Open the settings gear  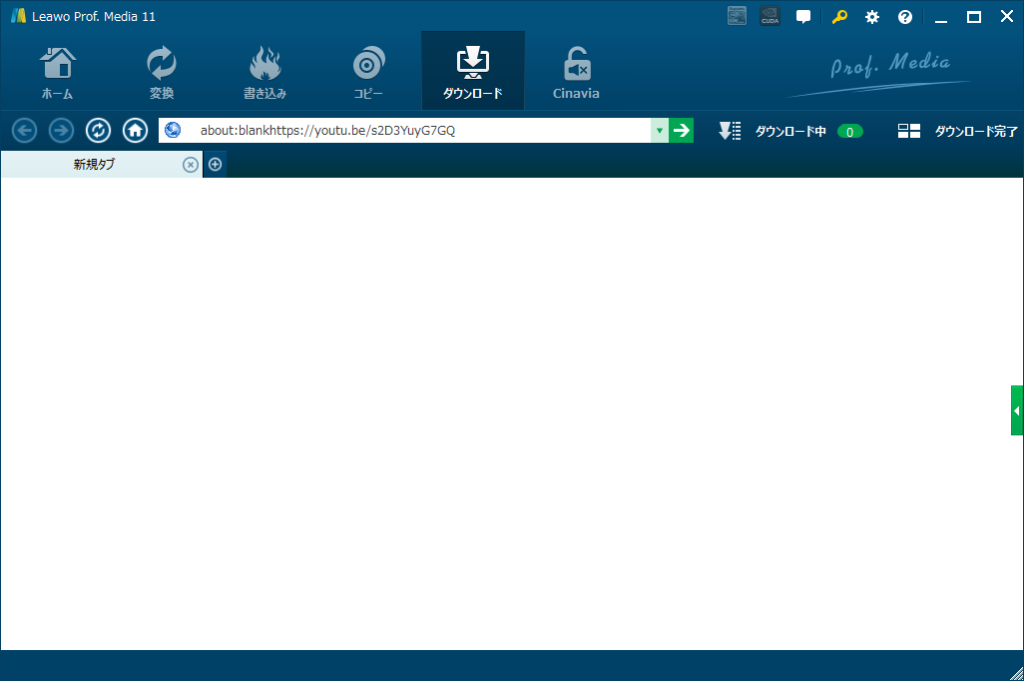click(872, 17)
